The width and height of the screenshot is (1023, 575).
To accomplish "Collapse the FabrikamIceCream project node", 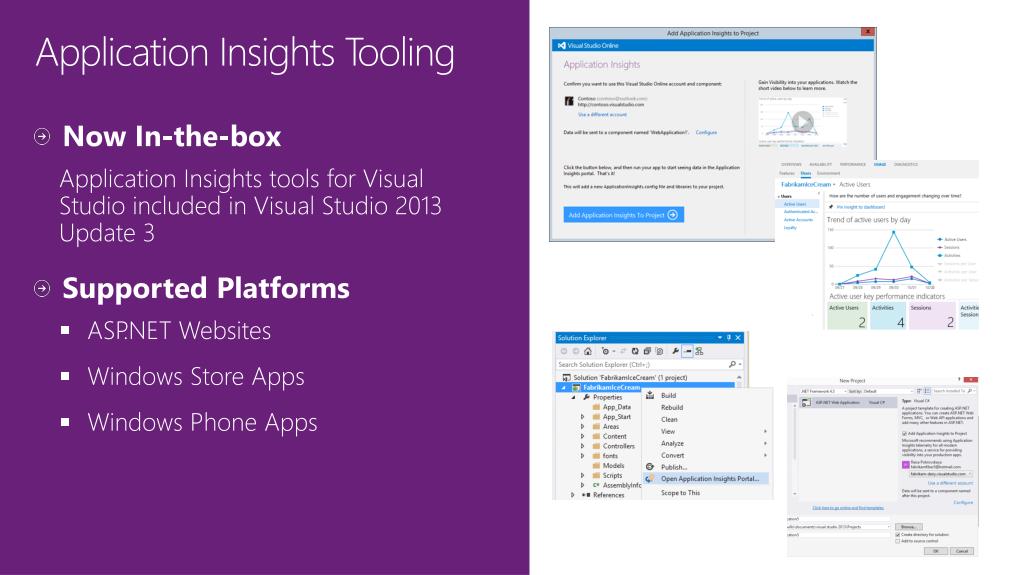I will pyautogui.click(x=564, y=388).
